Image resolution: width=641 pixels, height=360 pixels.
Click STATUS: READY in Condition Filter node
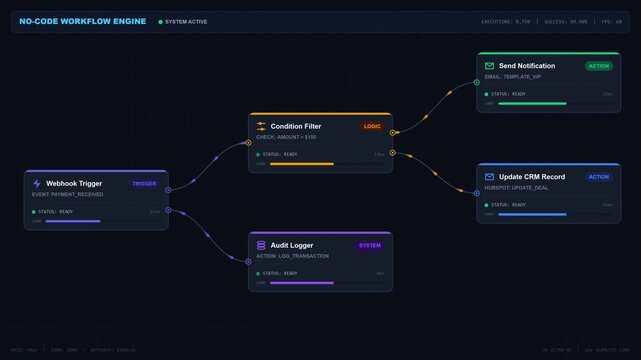pyautogui.click(x=280, y=154)
